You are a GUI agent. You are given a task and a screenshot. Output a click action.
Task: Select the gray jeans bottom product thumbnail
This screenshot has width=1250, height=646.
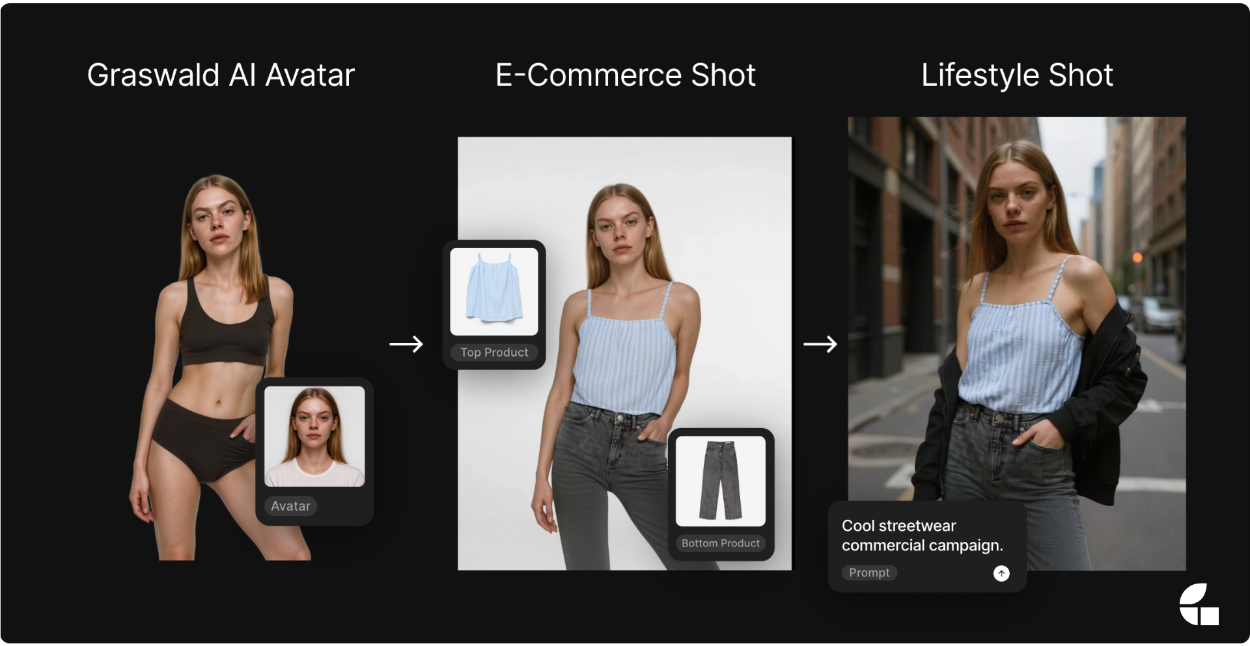click(x=720, y=481)
